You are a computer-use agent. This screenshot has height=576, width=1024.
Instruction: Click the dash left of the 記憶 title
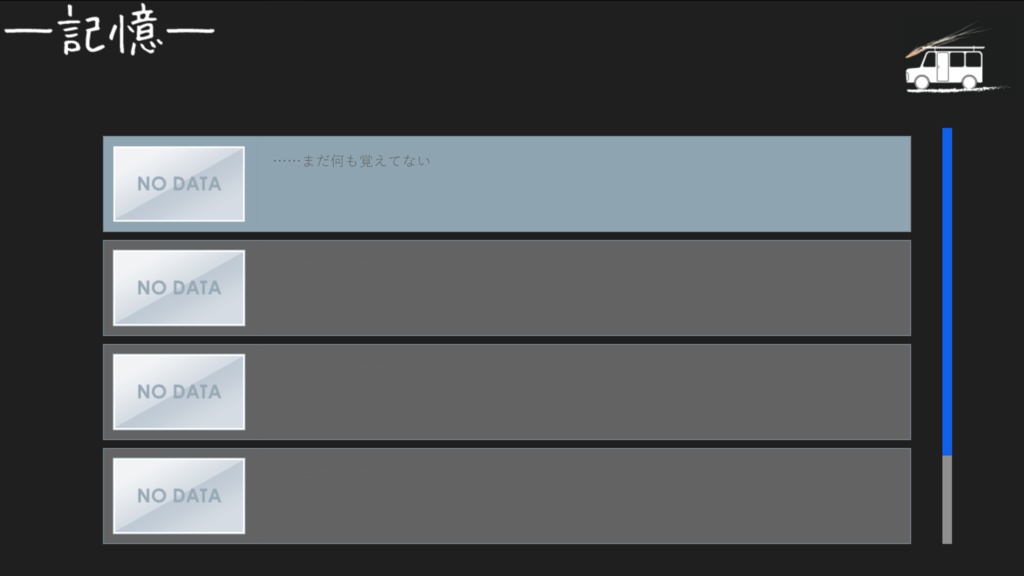[x=27, y=29]
